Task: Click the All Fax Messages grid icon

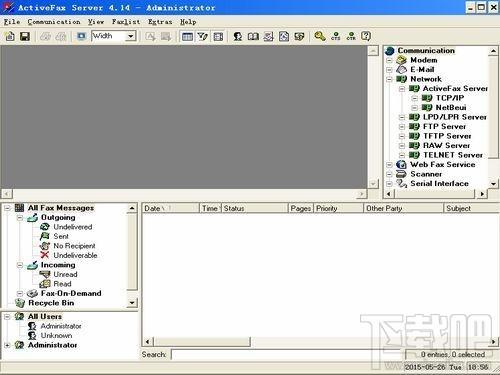Action: point(20,208)
